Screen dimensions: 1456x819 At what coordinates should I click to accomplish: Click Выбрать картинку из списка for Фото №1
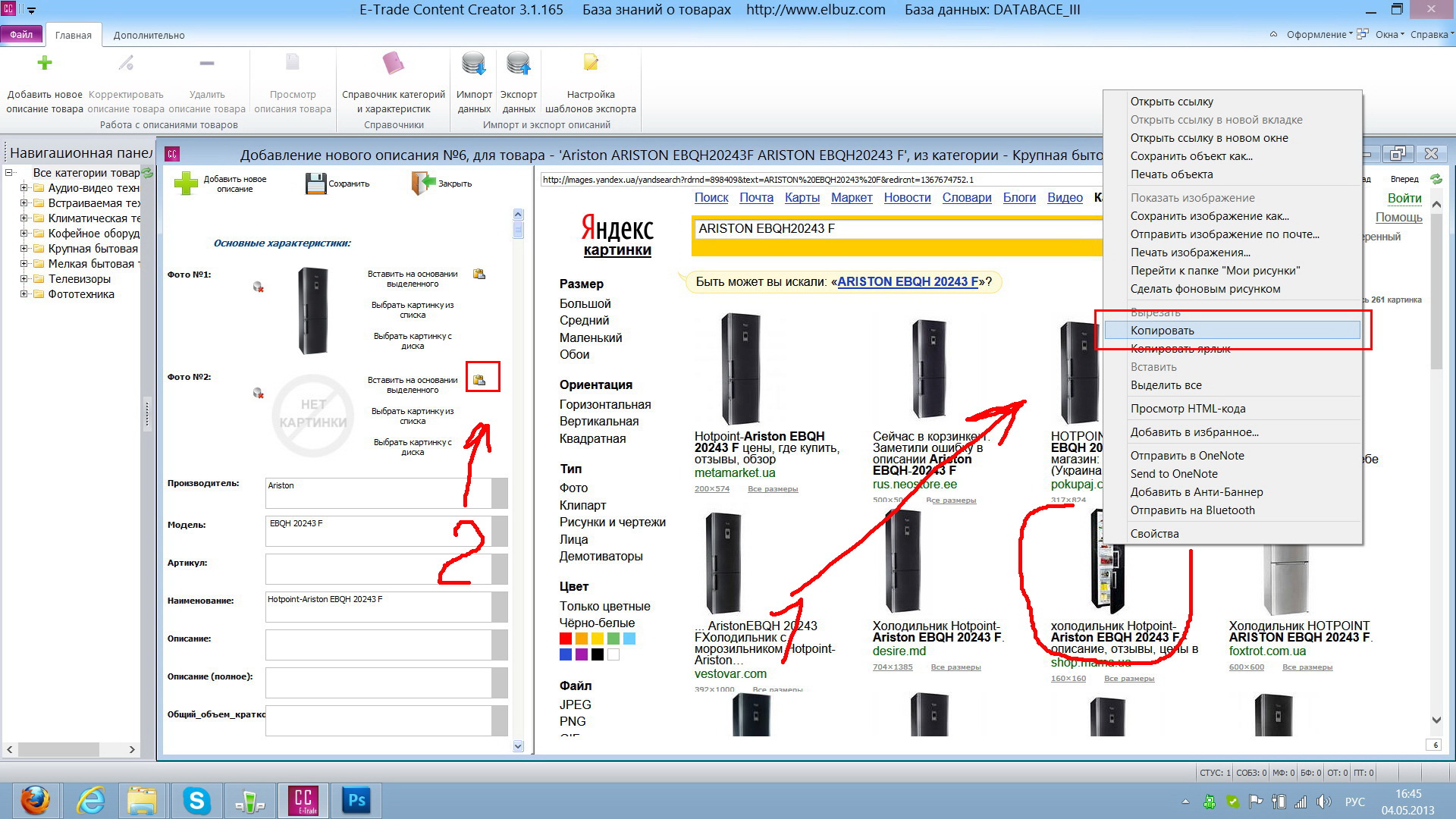[413, 310]
